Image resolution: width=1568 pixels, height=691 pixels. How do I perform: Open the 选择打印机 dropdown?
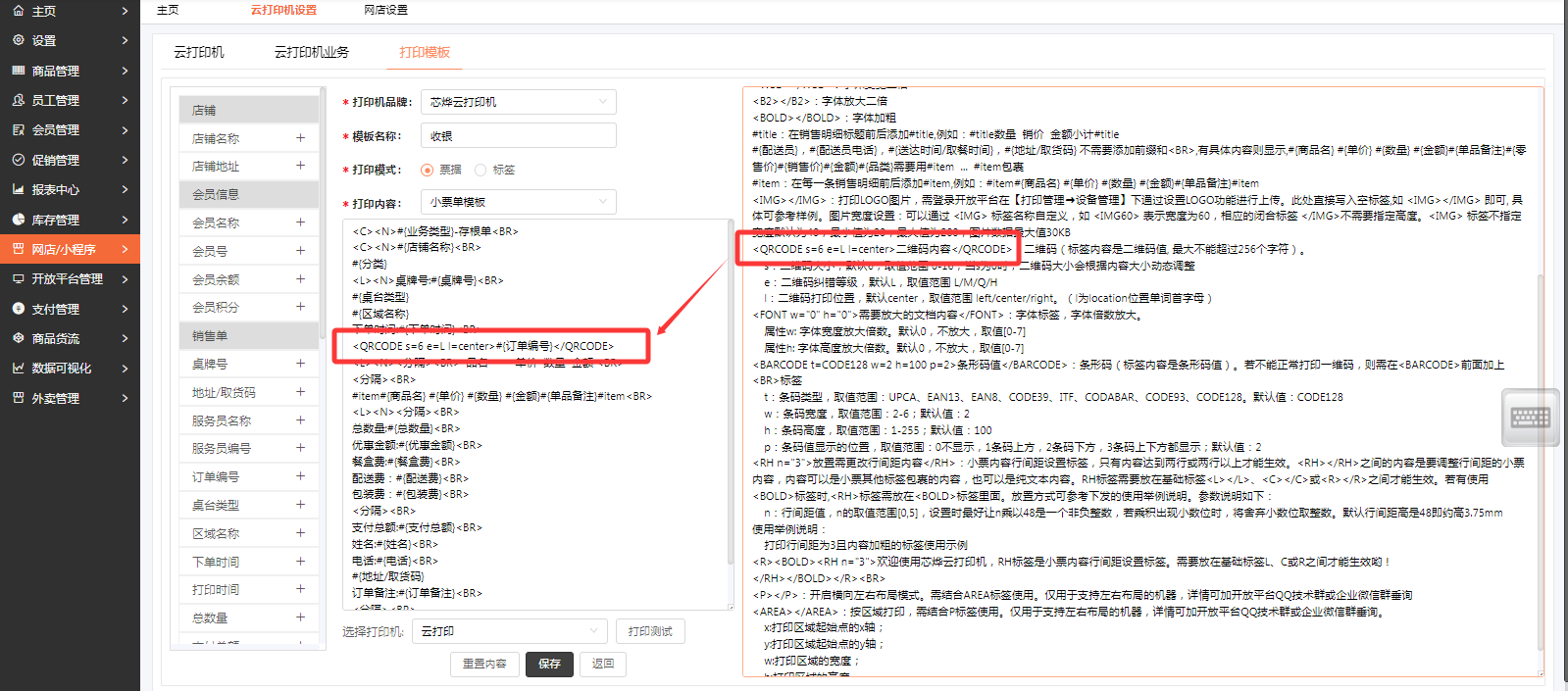pyautogui.click(x=509, y=631)
